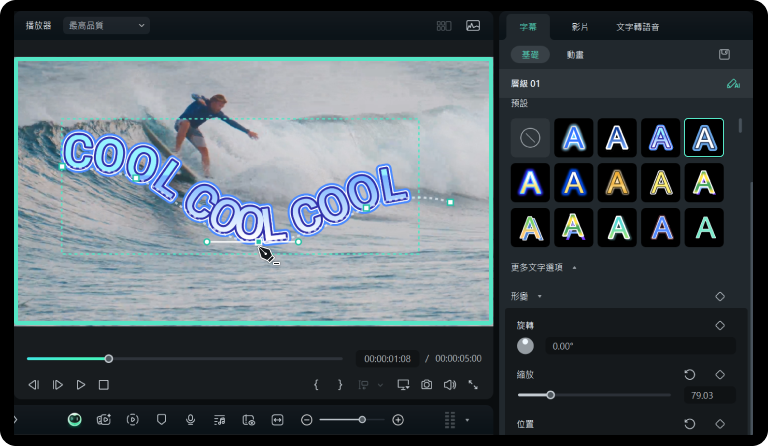768x446 pixels.
Task: Open the player quality dropdown
Action: [x=106, y=25]
